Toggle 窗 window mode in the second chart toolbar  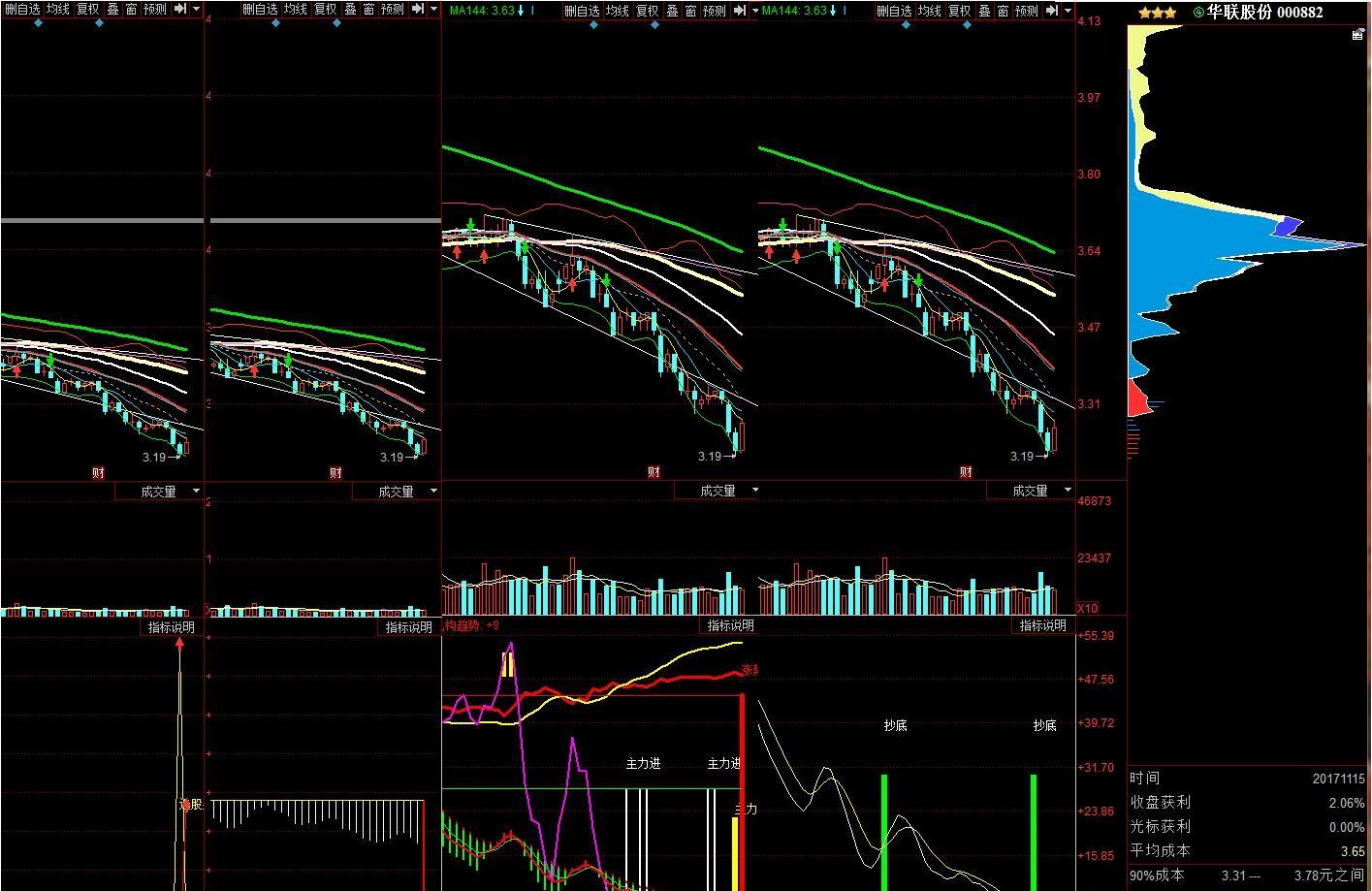click(x=369, y=10)
